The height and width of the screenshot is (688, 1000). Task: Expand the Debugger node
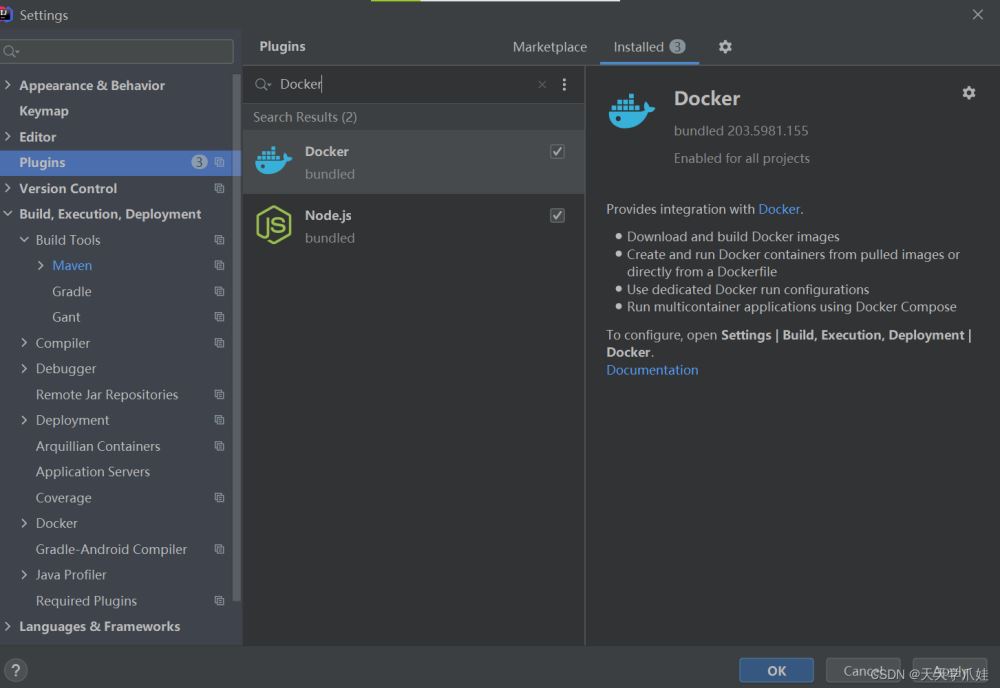pyautogui.click(x=24, y=369)
